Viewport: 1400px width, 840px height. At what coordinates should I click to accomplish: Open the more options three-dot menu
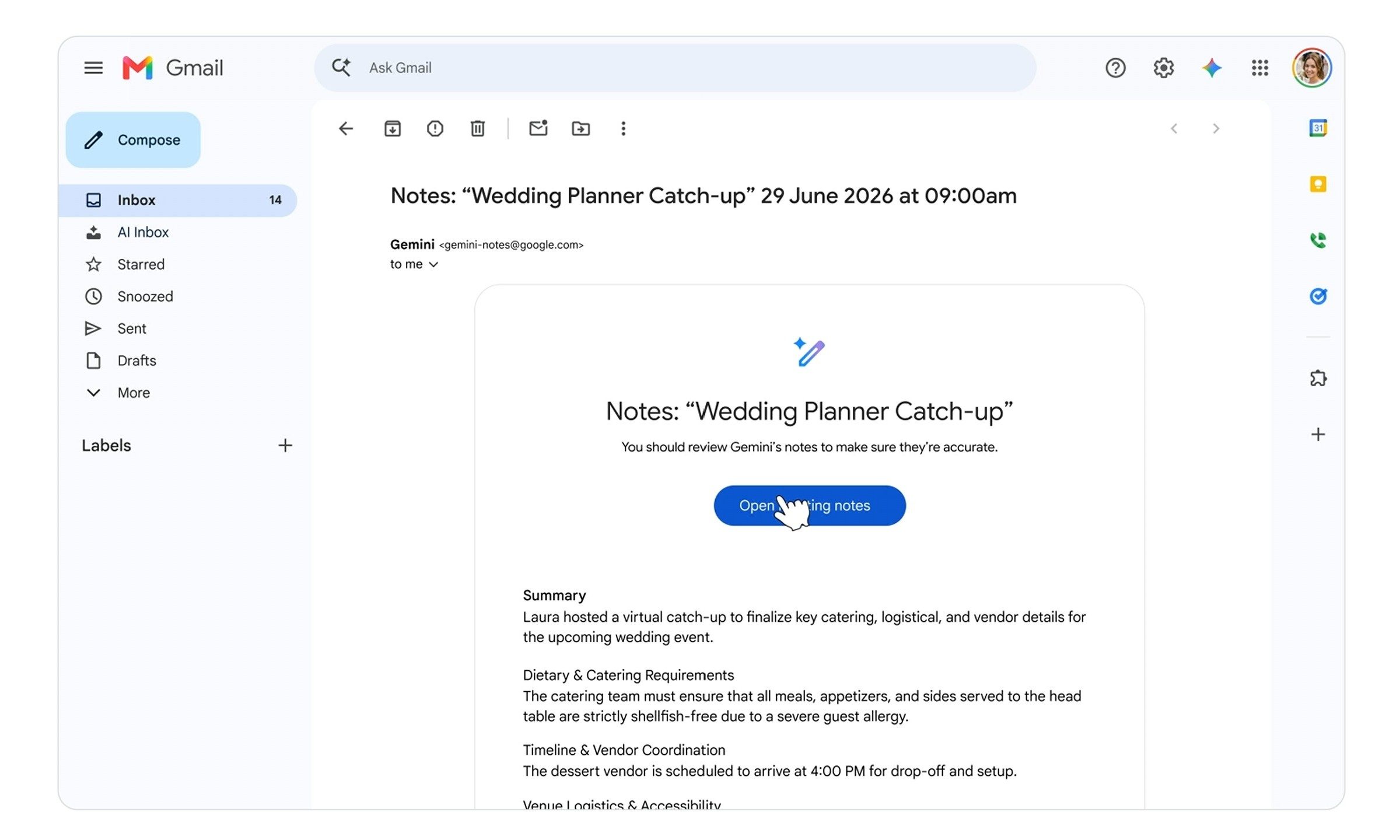pyautogui.click(x=623, y=128)
